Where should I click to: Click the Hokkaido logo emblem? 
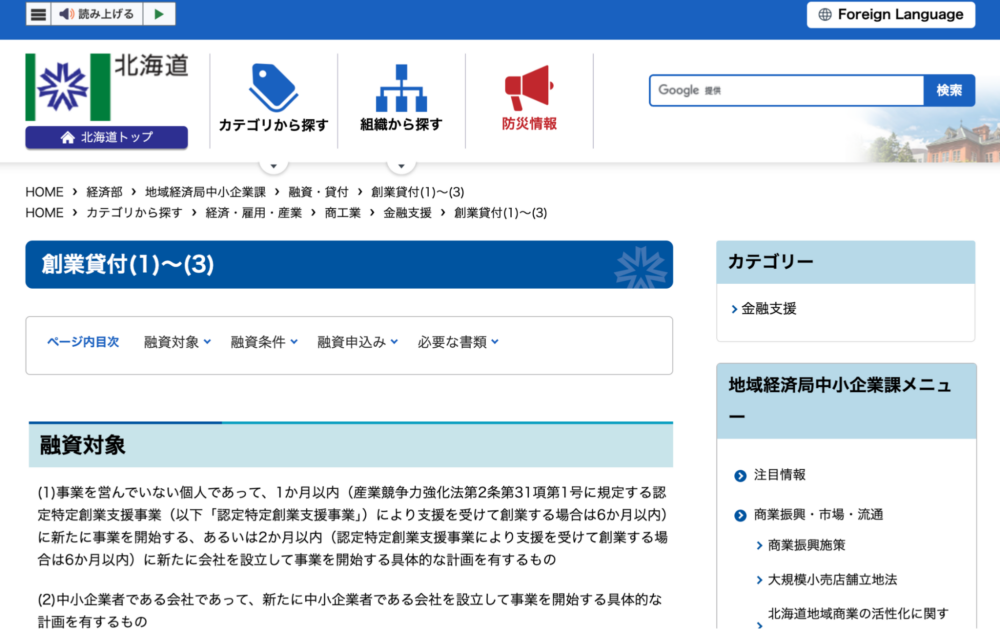[x=67, y=87]
